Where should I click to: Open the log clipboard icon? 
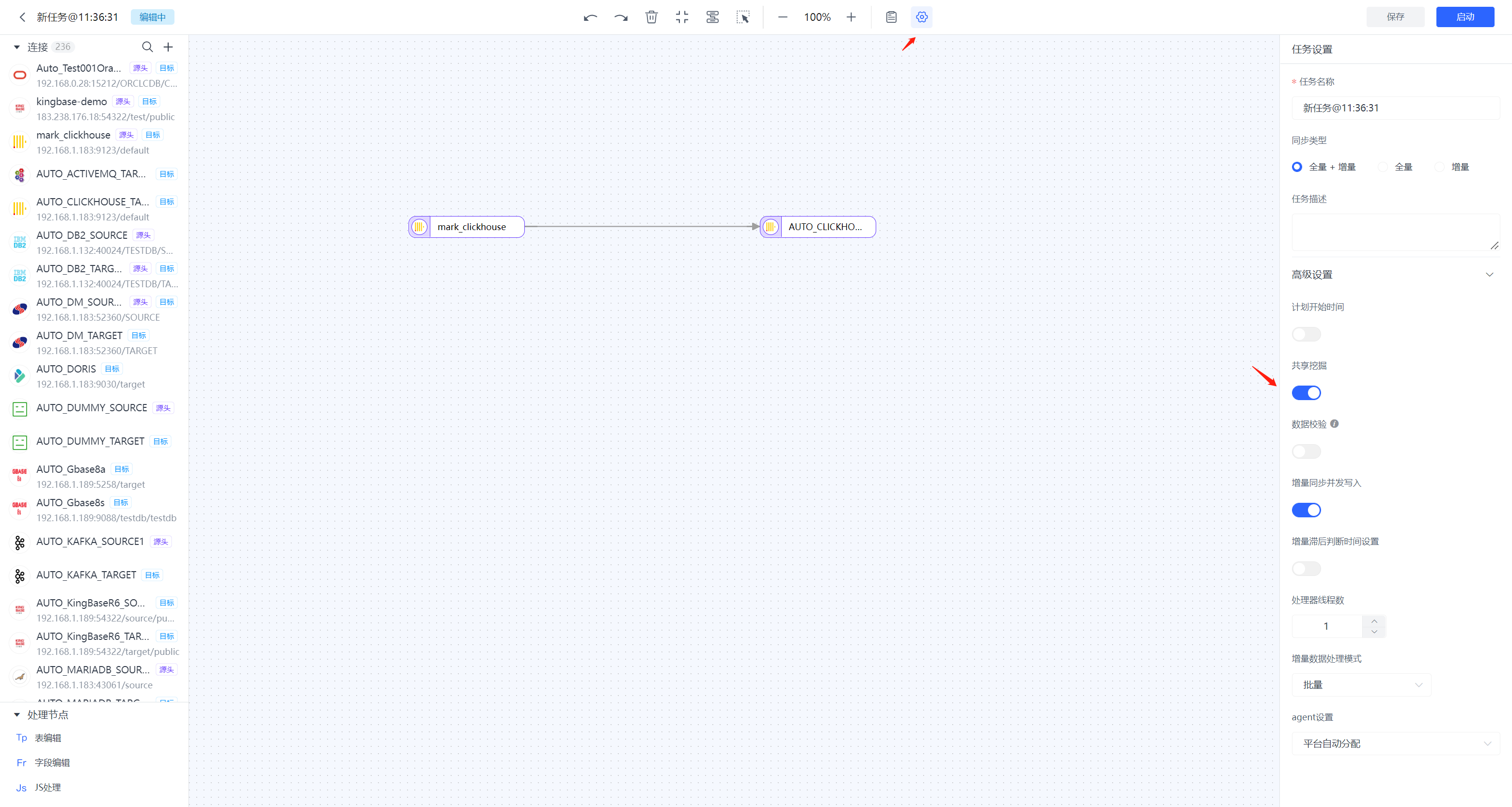[x=891, y=17]
